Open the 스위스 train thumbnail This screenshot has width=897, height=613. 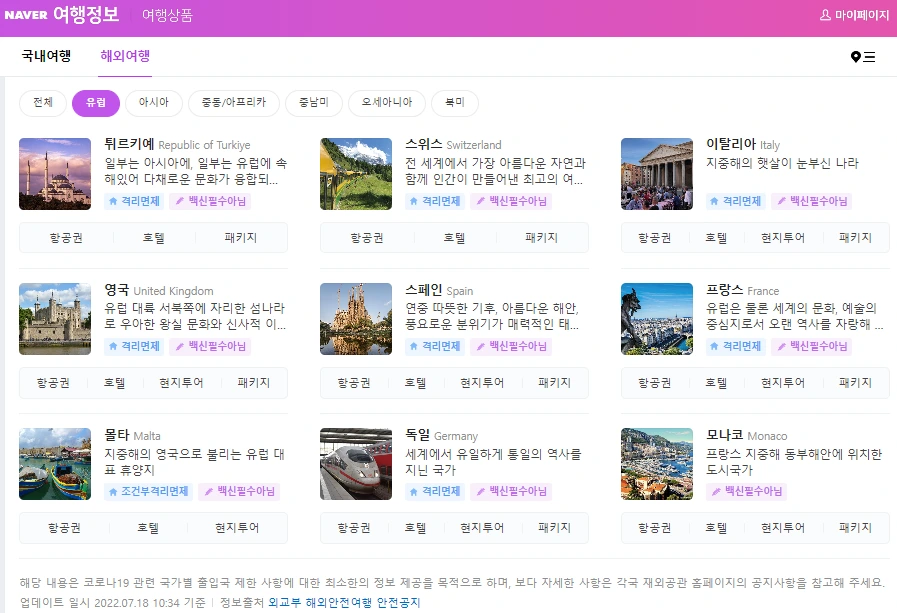point(356,174)
